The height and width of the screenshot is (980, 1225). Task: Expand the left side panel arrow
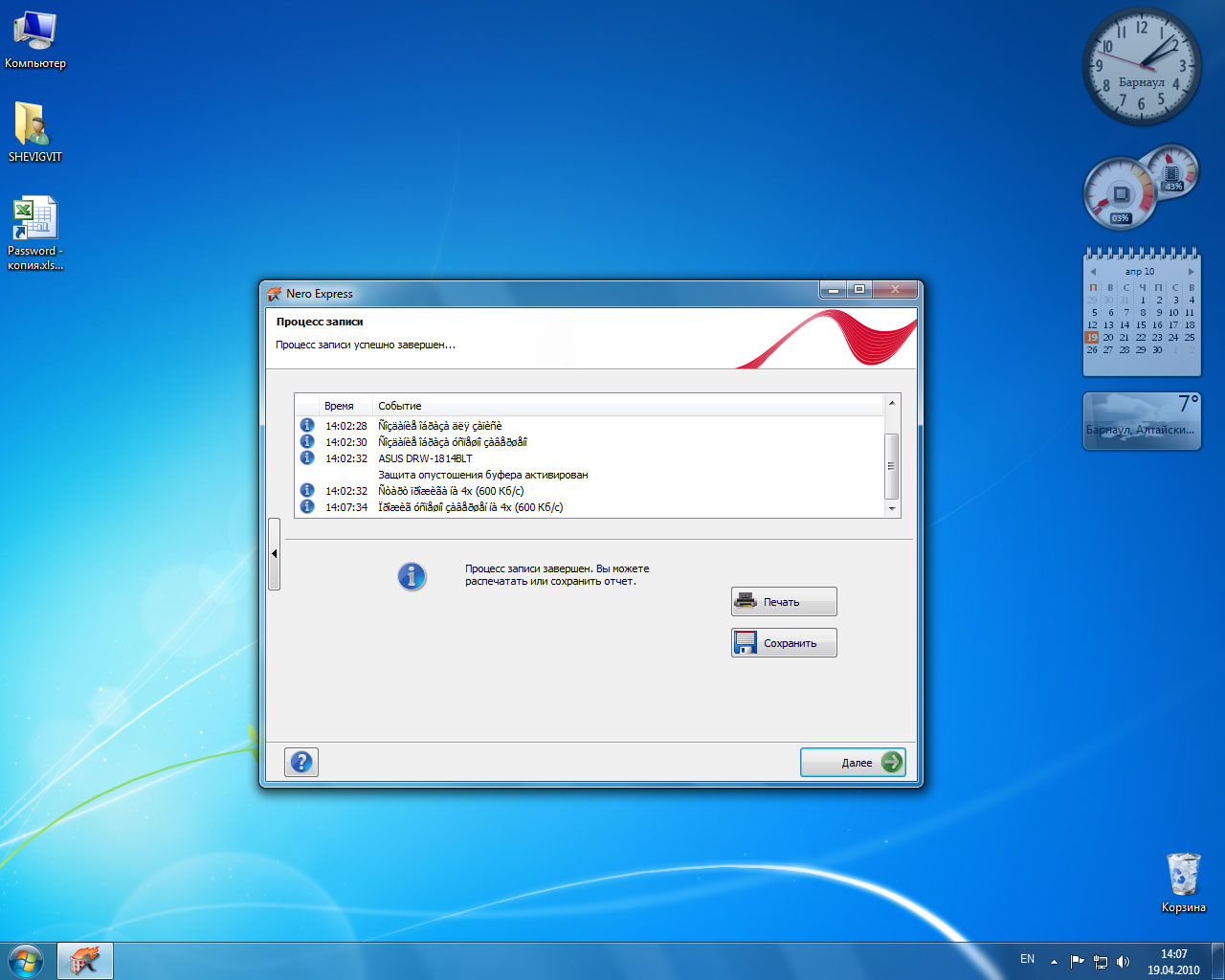click(274, 554)
